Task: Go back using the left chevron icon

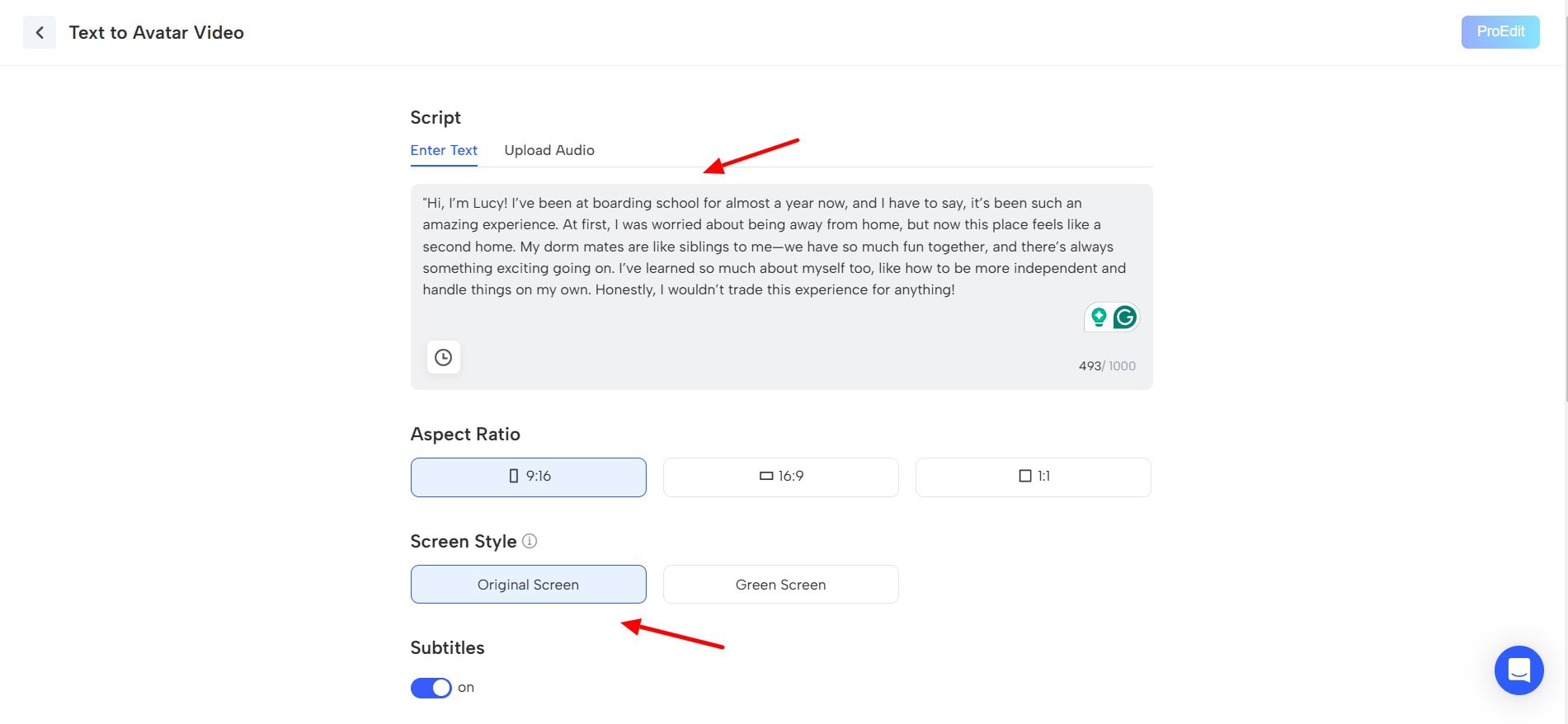Action: coord(39,33)
